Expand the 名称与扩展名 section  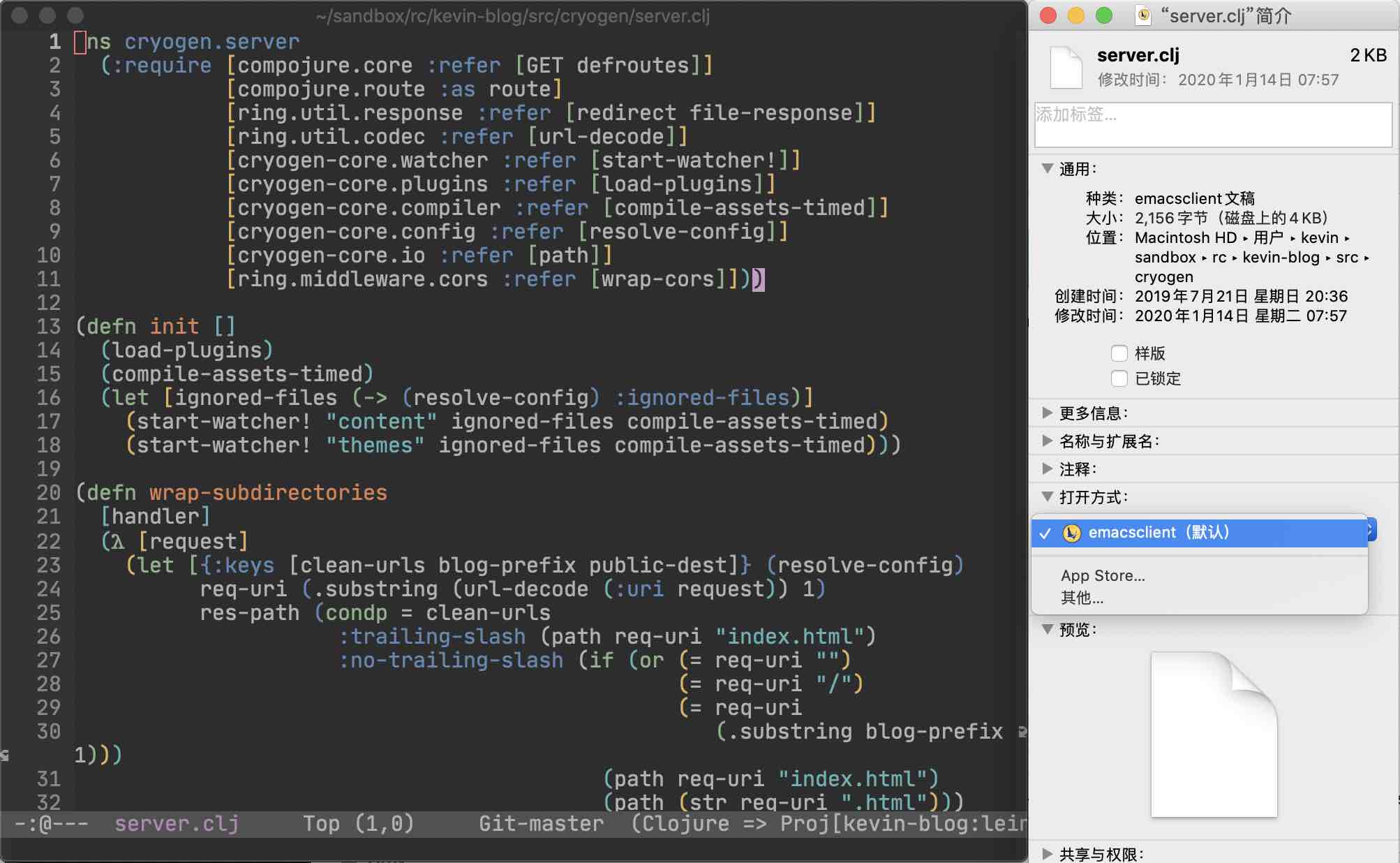(1047, 441)
